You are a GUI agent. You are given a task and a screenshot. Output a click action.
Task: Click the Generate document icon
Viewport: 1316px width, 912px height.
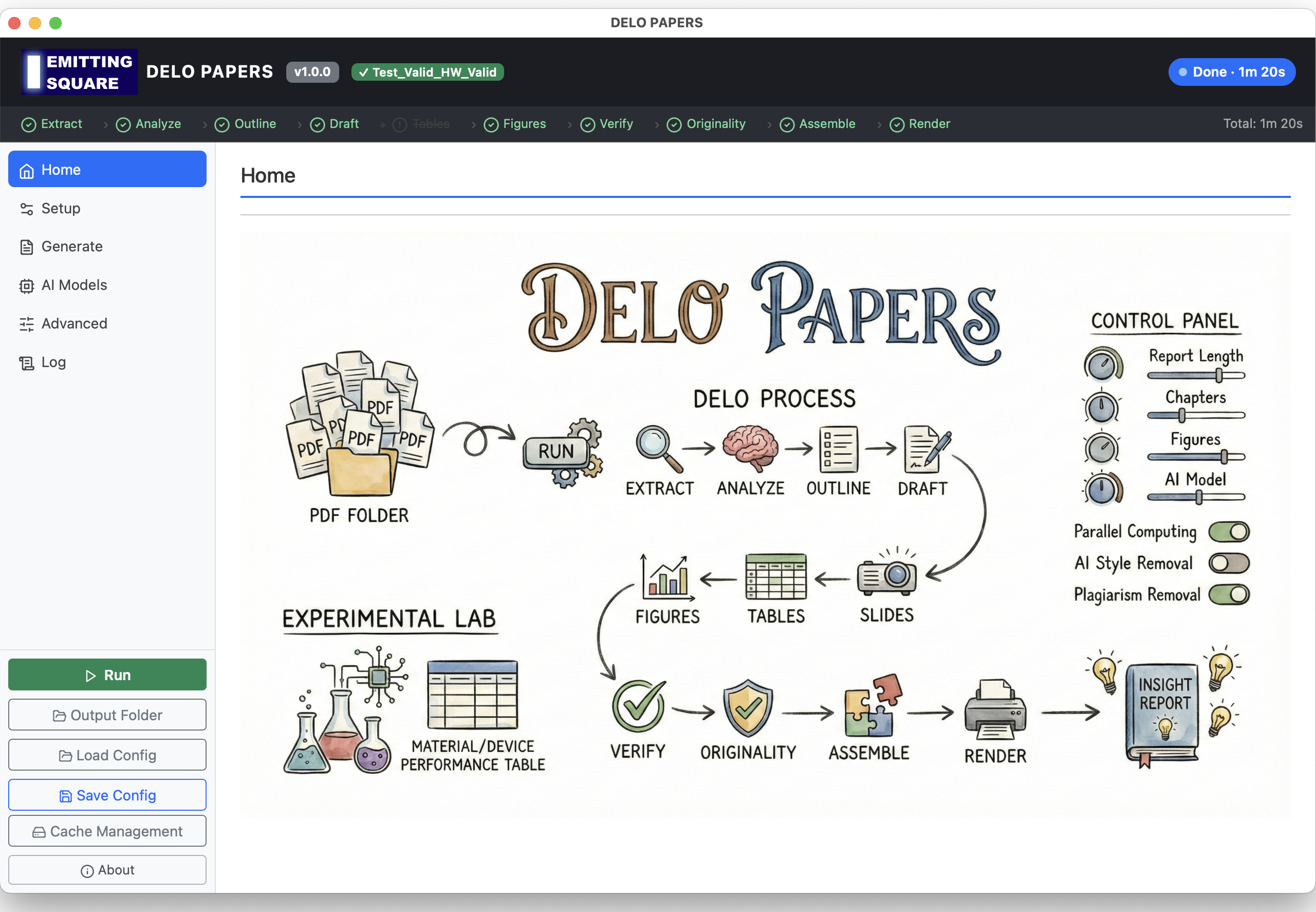(27, 246)
